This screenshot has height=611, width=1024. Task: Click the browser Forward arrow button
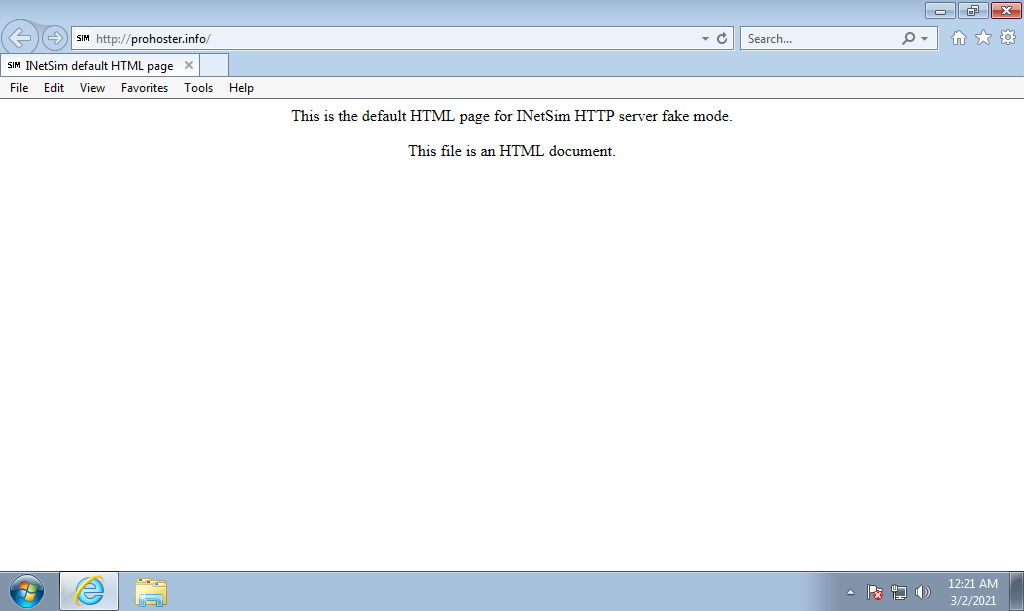[55, 38]
